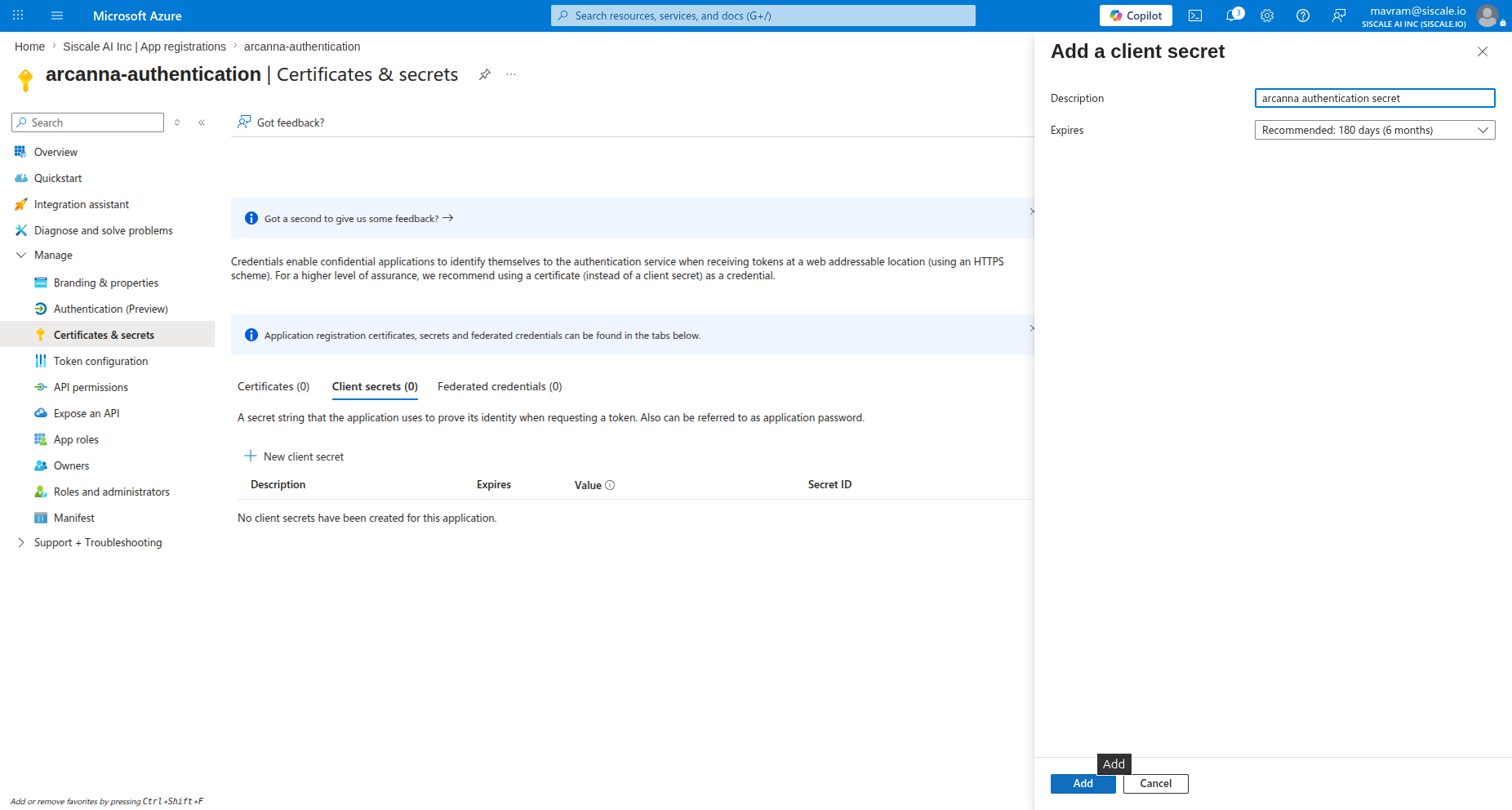Image resolution: width=1512 pixels, height=810 pixels.
Task: Click the Expose an API cloud icon
Action: (41, 413)
